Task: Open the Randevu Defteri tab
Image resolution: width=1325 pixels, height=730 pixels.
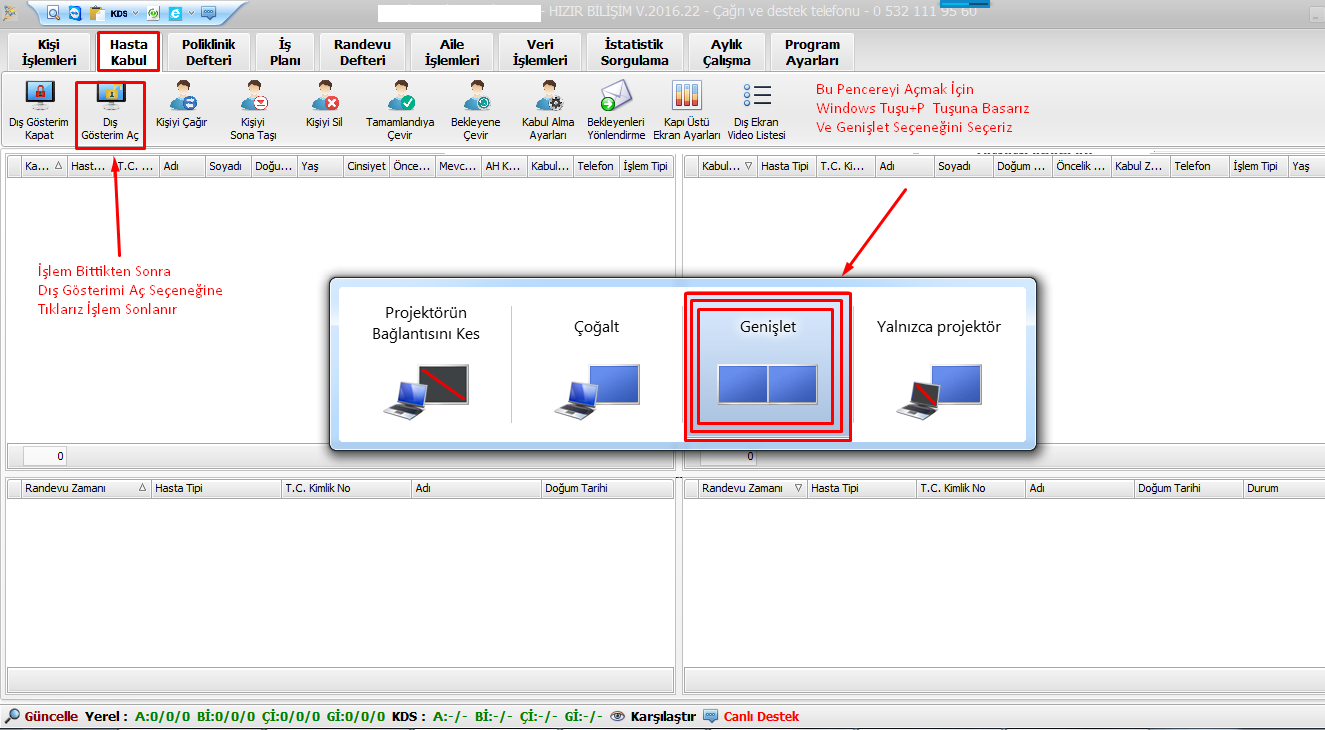Action: click(x=362, y=52)
